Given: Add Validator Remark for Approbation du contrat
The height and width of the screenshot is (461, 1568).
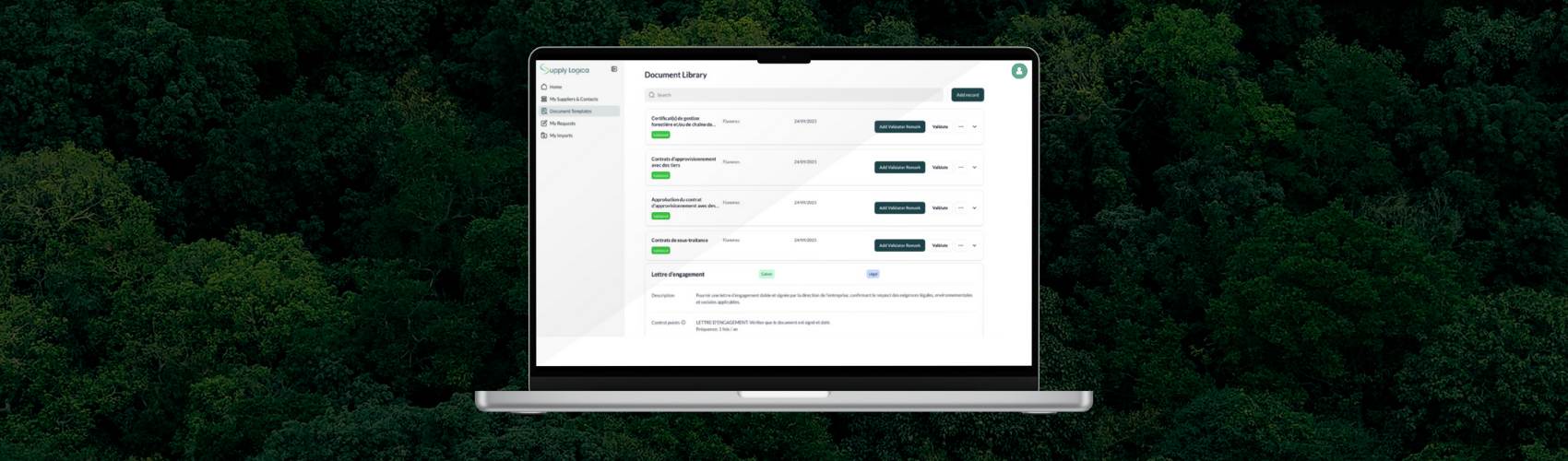Looking at the screenshot, I should pos(899,207).
